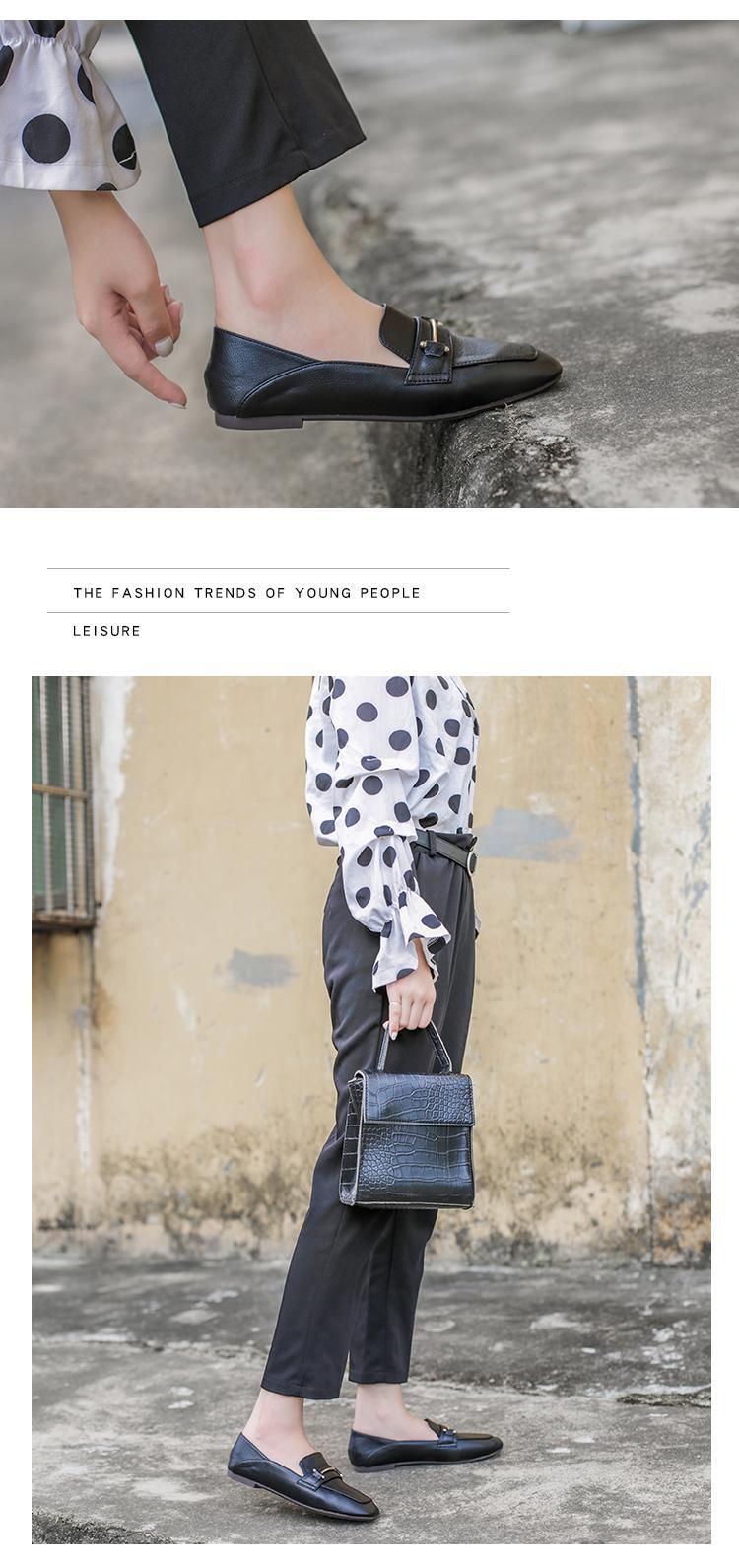This screenshot has height=1568, width=739.
Task: Click the barred window on the wall
Action: (63, 800)
